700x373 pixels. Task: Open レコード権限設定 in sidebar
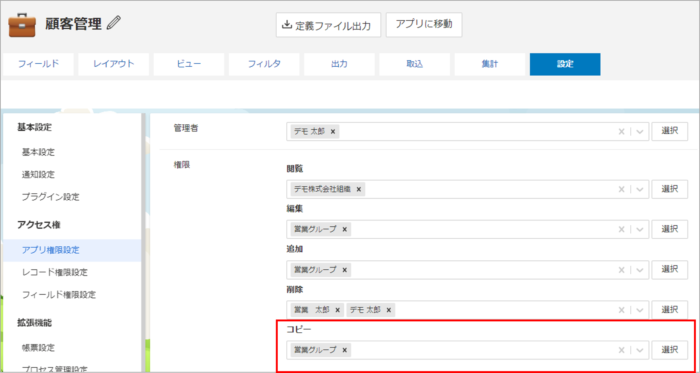click(x=54, y=272)
